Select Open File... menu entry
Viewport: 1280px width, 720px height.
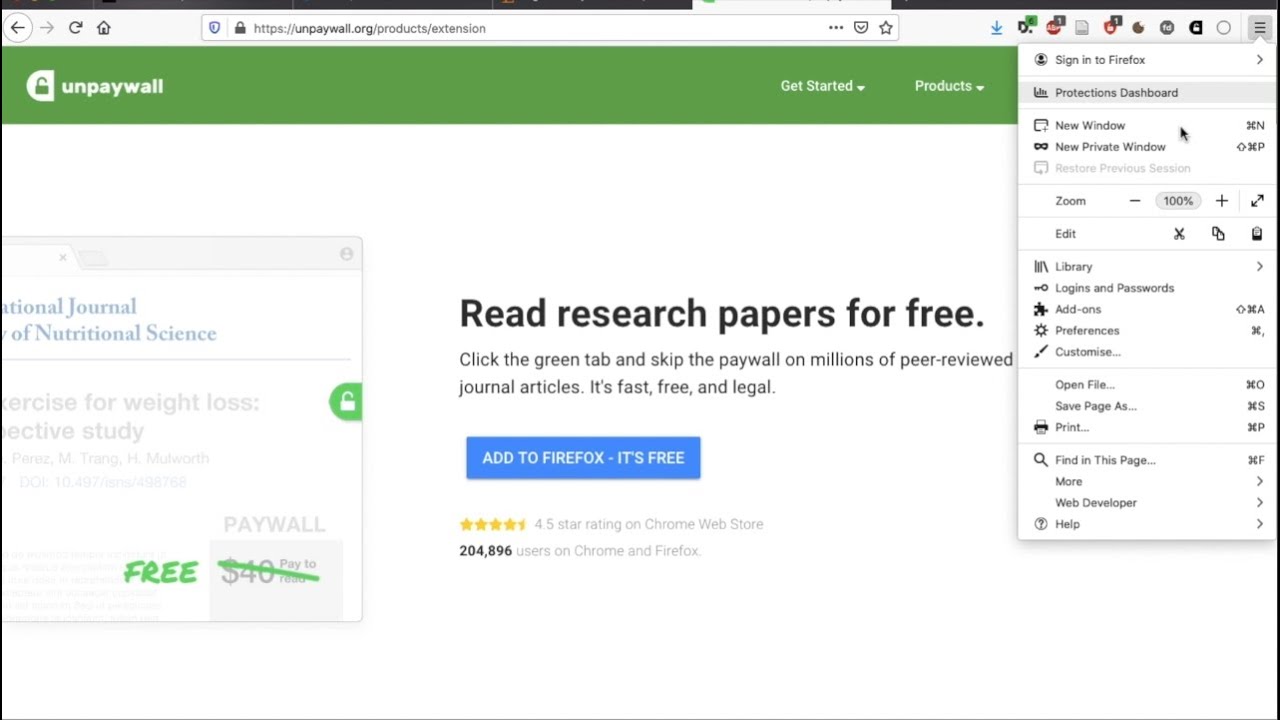pyautogui.click(x=1147, y=385)
